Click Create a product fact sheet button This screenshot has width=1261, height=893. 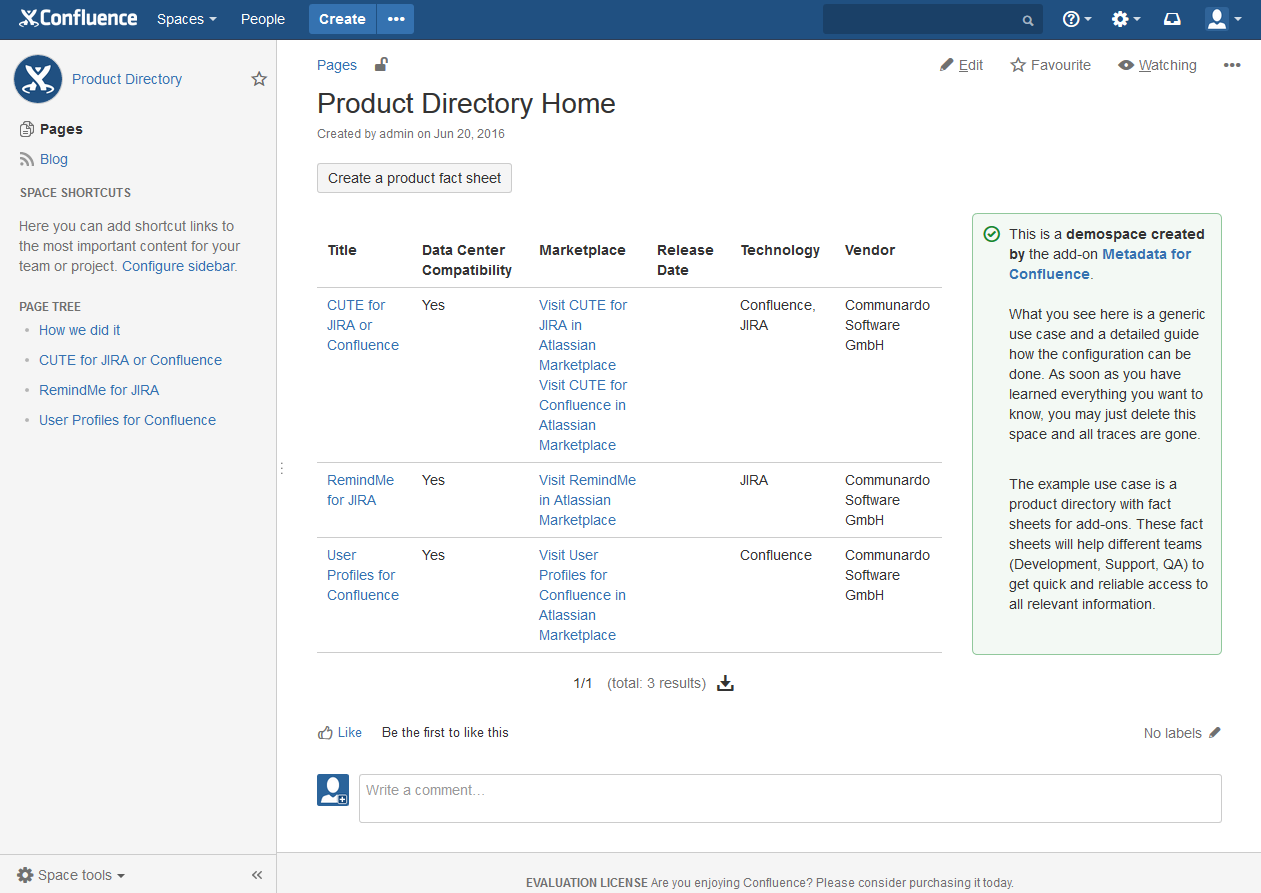414,178
